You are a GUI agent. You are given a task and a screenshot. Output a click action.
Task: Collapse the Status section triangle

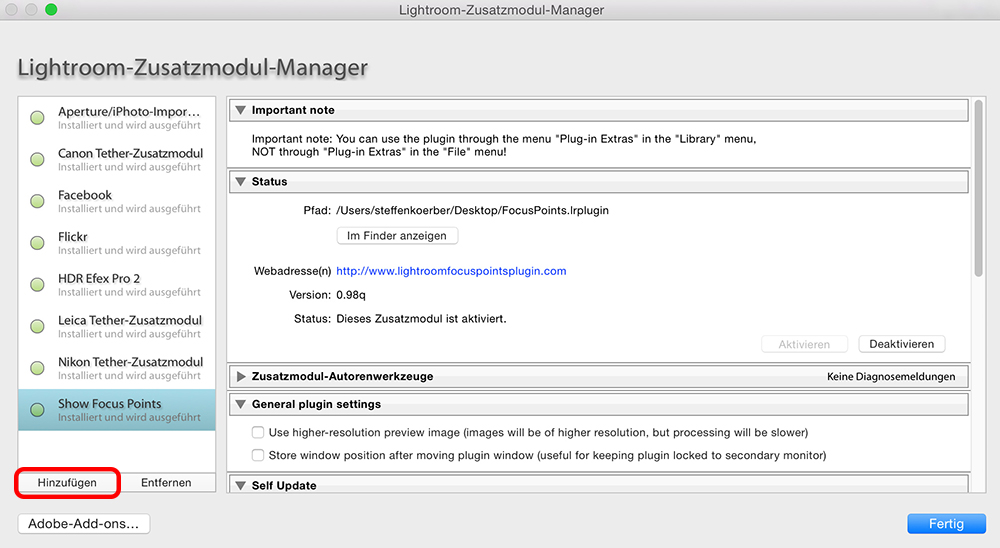(x=240, y=182)
